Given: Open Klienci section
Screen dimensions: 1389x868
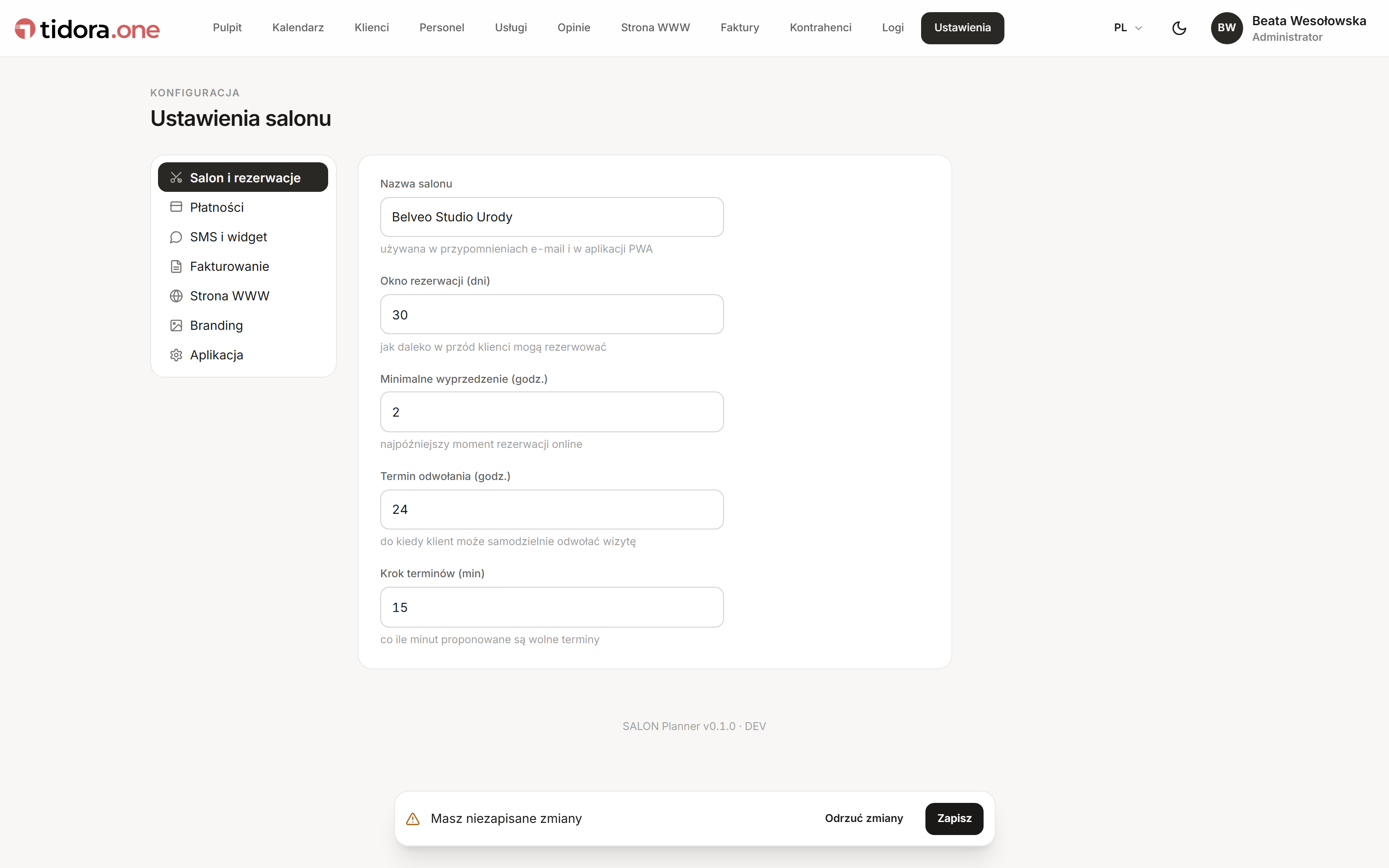Looking at the screenshot, I should tap(372, 27).
